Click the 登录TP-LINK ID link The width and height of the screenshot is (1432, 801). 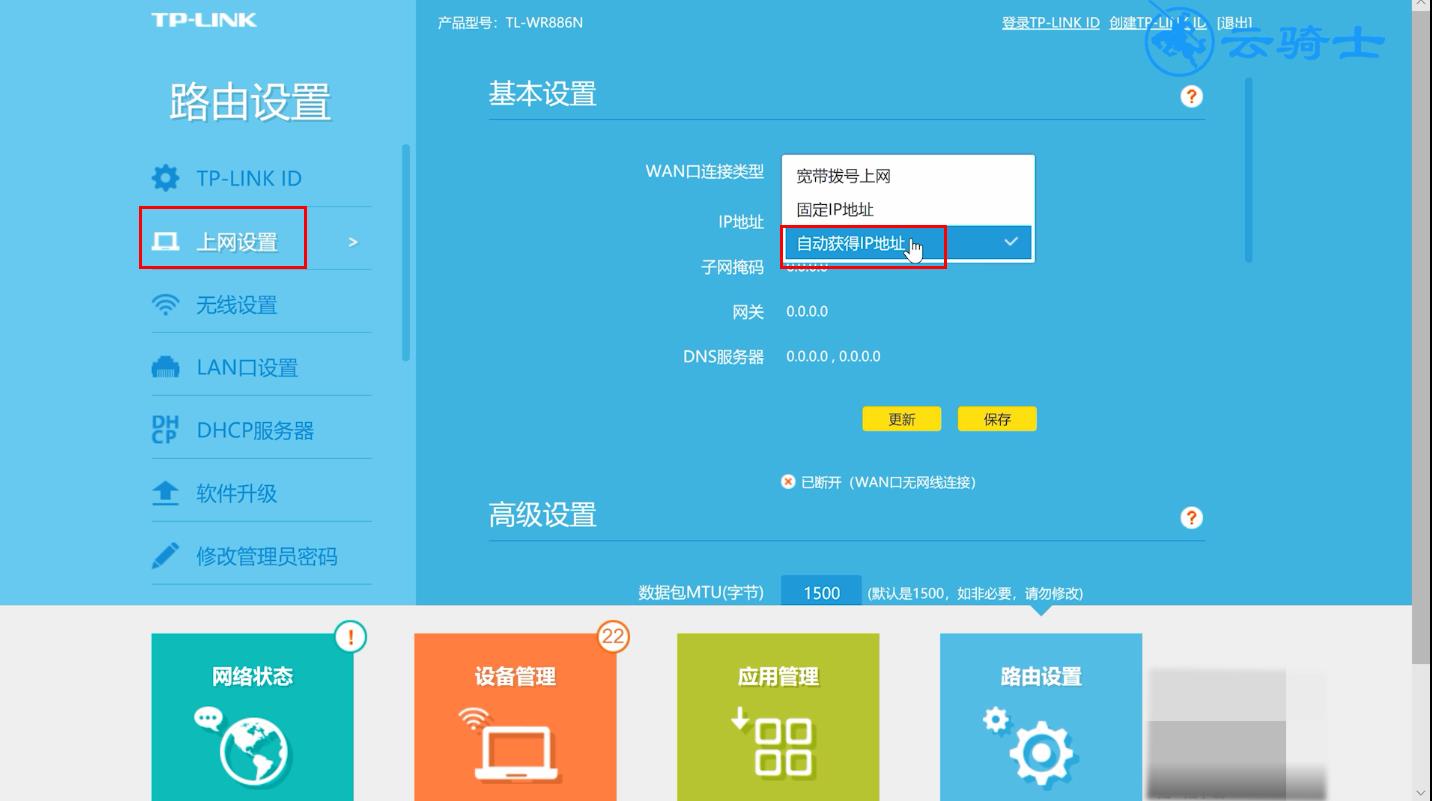click(x=1051, y=22)
